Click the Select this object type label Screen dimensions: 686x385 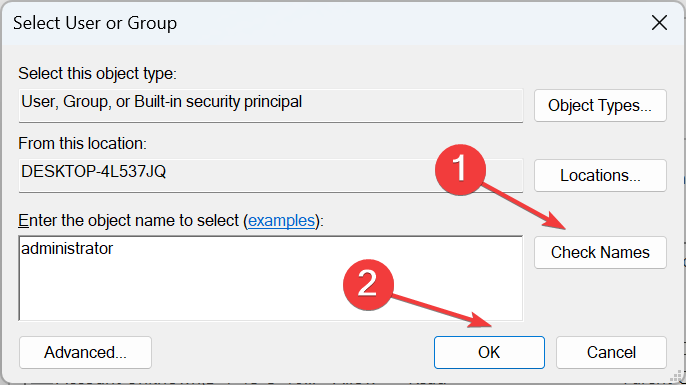click(97, 74)
